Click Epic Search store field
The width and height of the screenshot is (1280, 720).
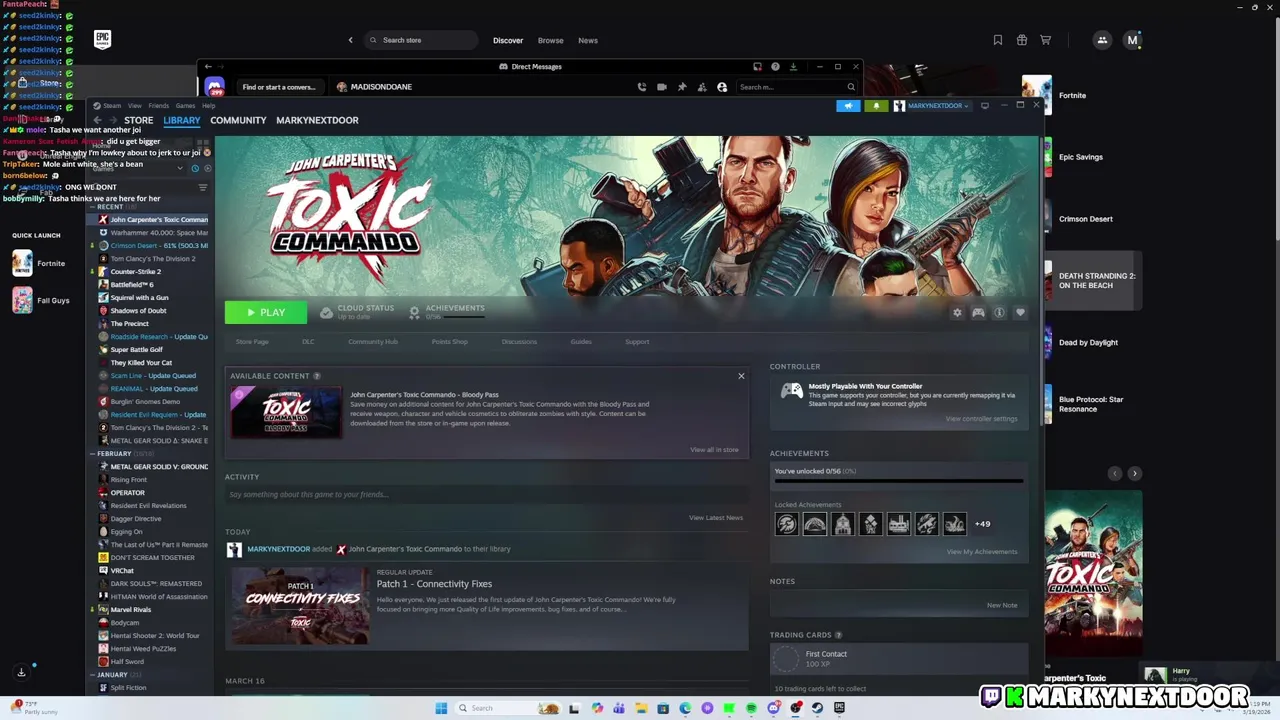pos(420,40)
